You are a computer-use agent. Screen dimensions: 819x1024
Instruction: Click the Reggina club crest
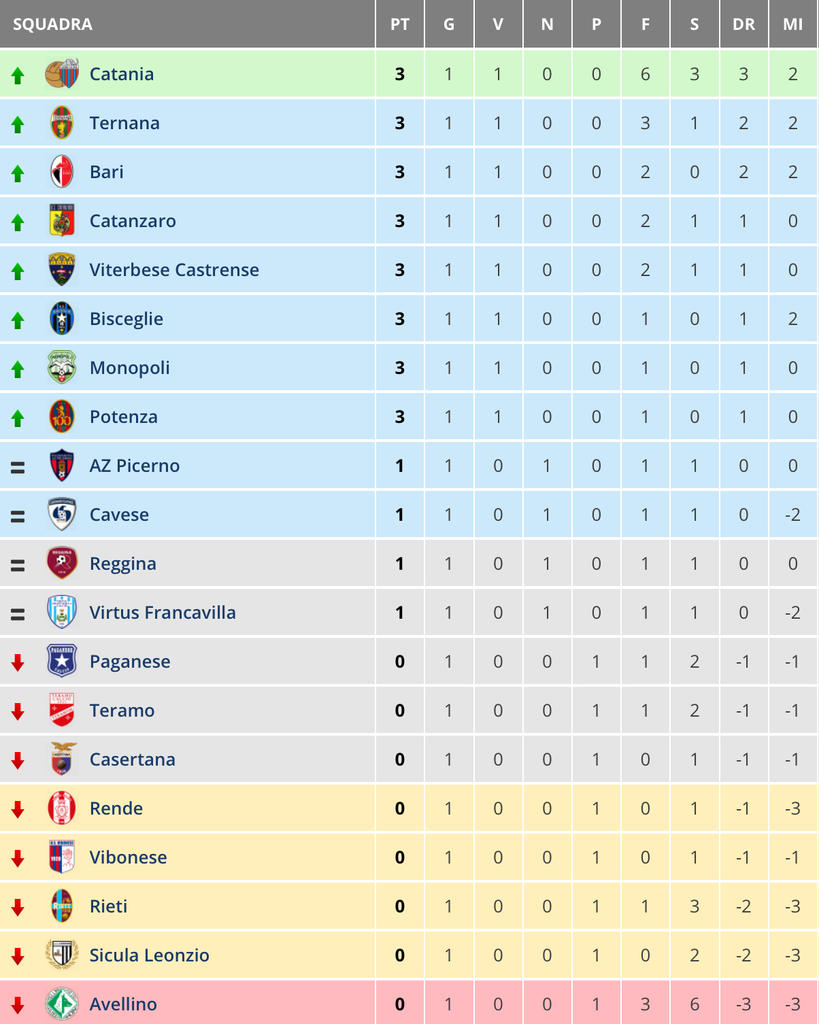(62, 563)
